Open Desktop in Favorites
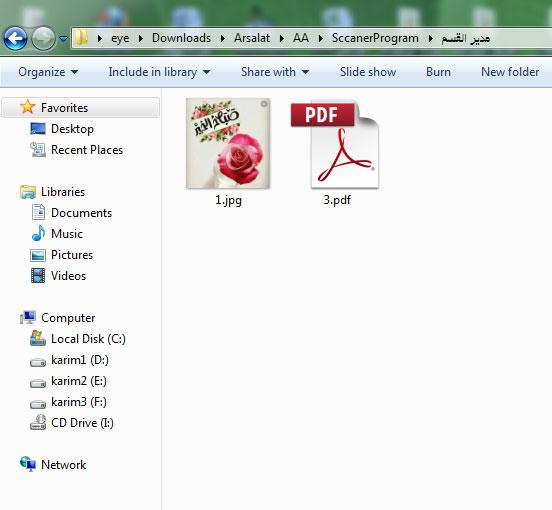552x510 pixels. pyautogui.click(x=72, y=129)
